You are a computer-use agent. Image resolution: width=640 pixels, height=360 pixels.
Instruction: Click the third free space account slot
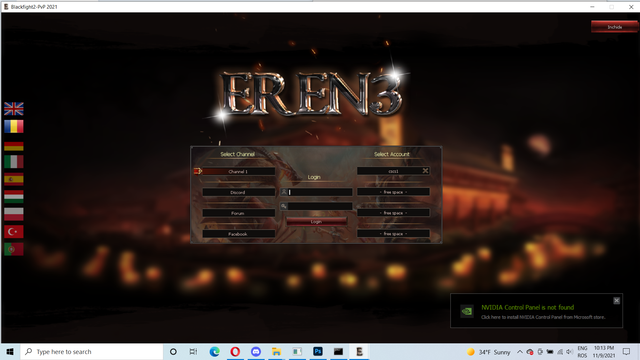[x=393, y=233]
